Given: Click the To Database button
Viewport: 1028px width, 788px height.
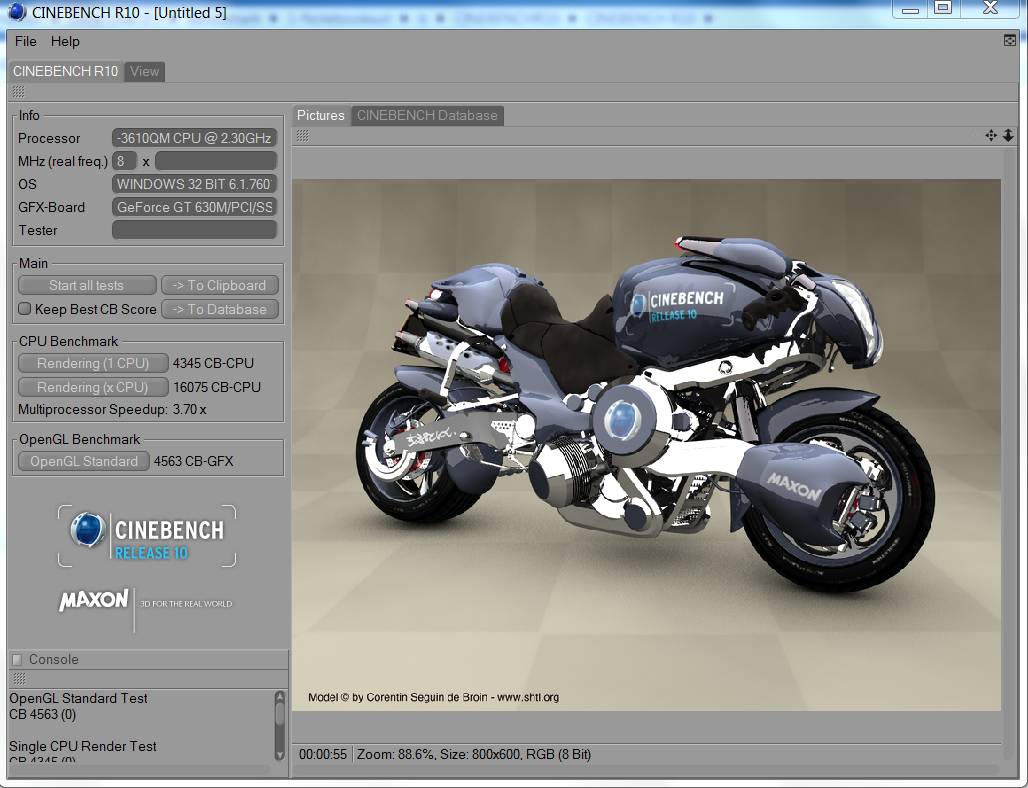Looking at the screenshot, I should pos(220,309).
